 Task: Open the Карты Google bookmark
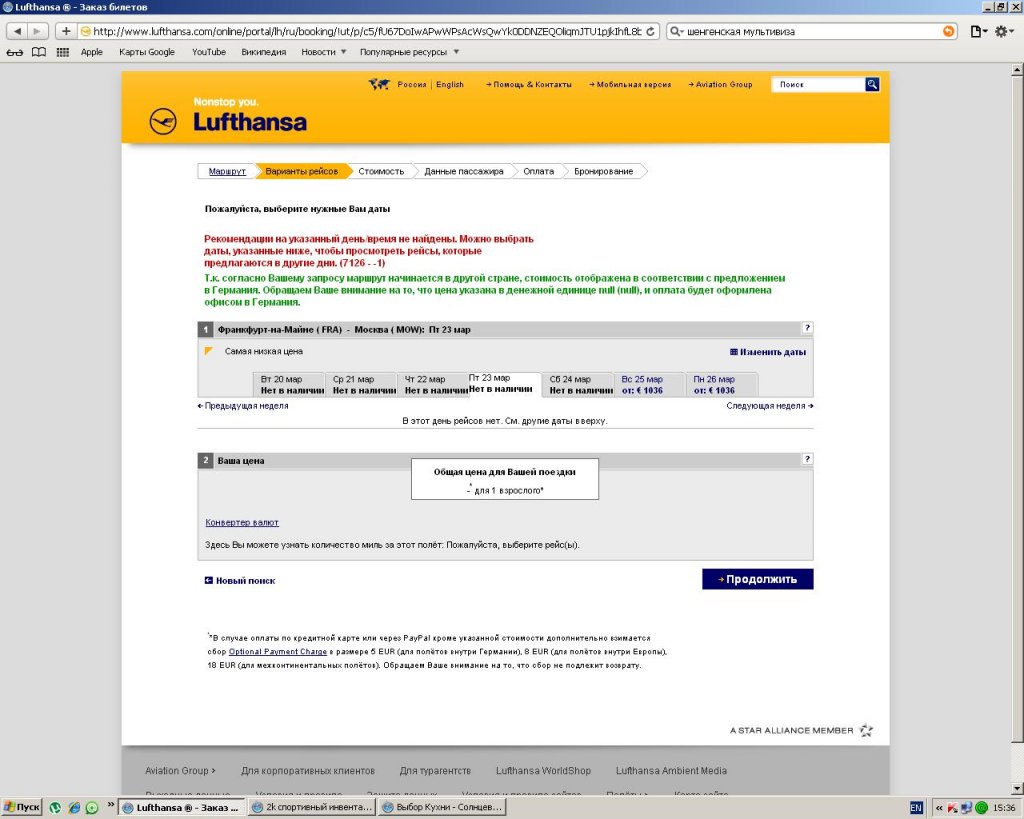point(147,52)
